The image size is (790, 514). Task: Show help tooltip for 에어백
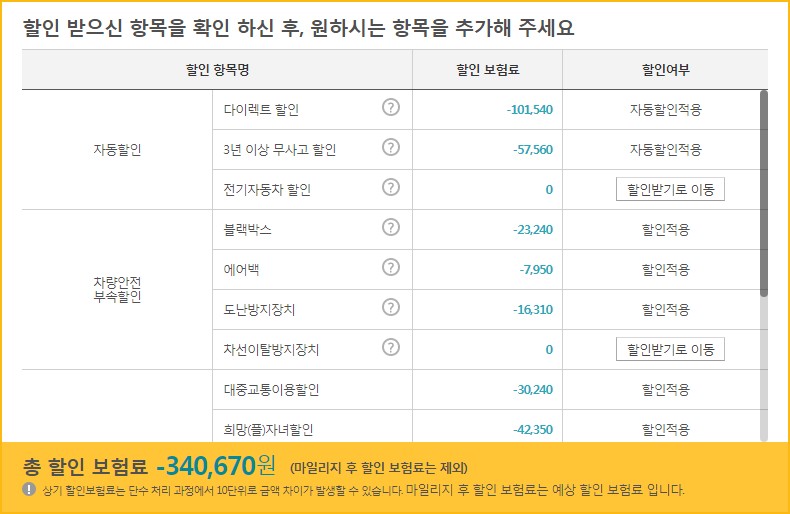tap(390, 268)
